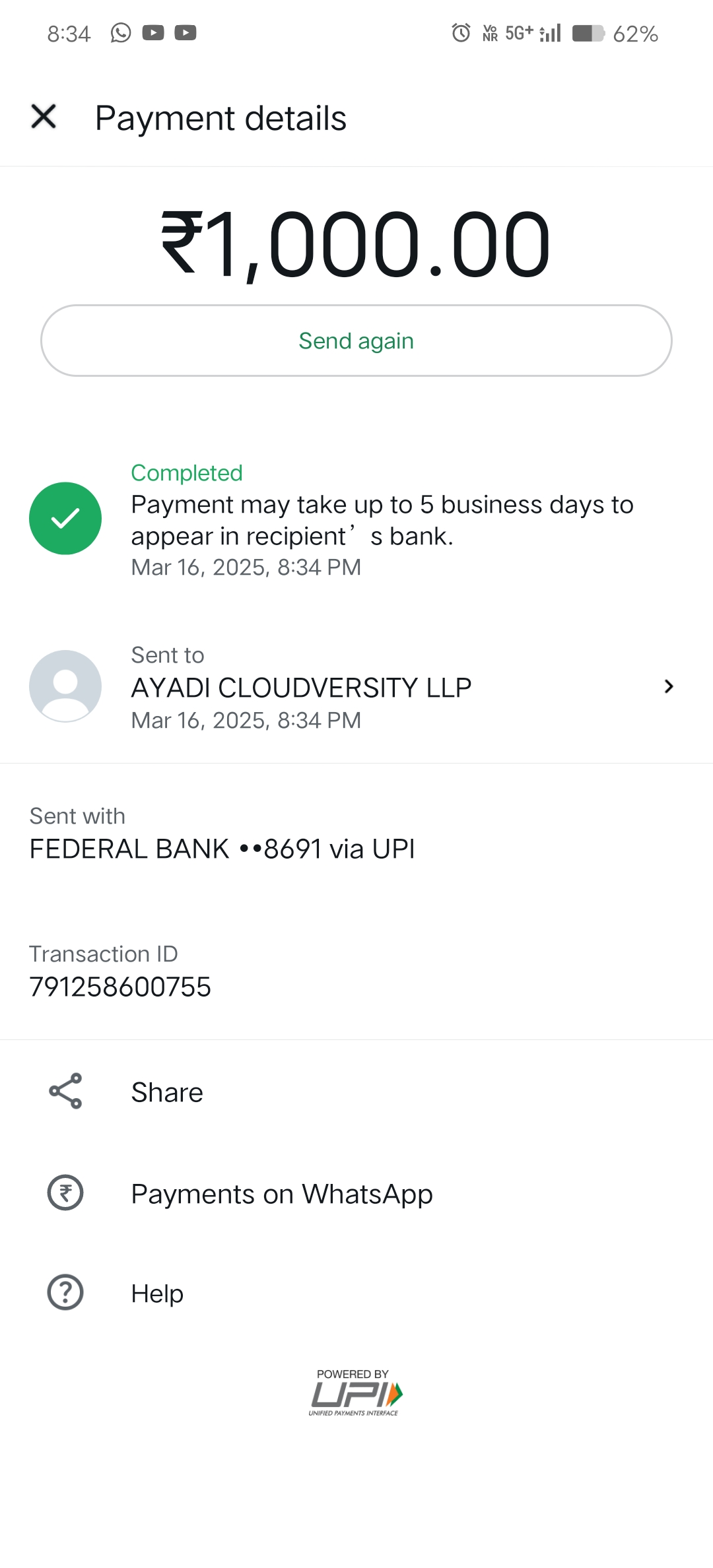Tap the green Completed checkmark icon

65,519
